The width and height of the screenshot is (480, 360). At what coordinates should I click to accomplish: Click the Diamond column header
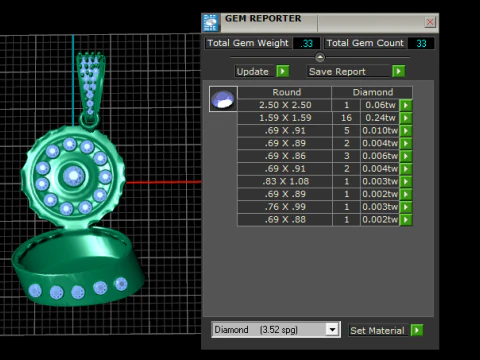tap(372, 92)
